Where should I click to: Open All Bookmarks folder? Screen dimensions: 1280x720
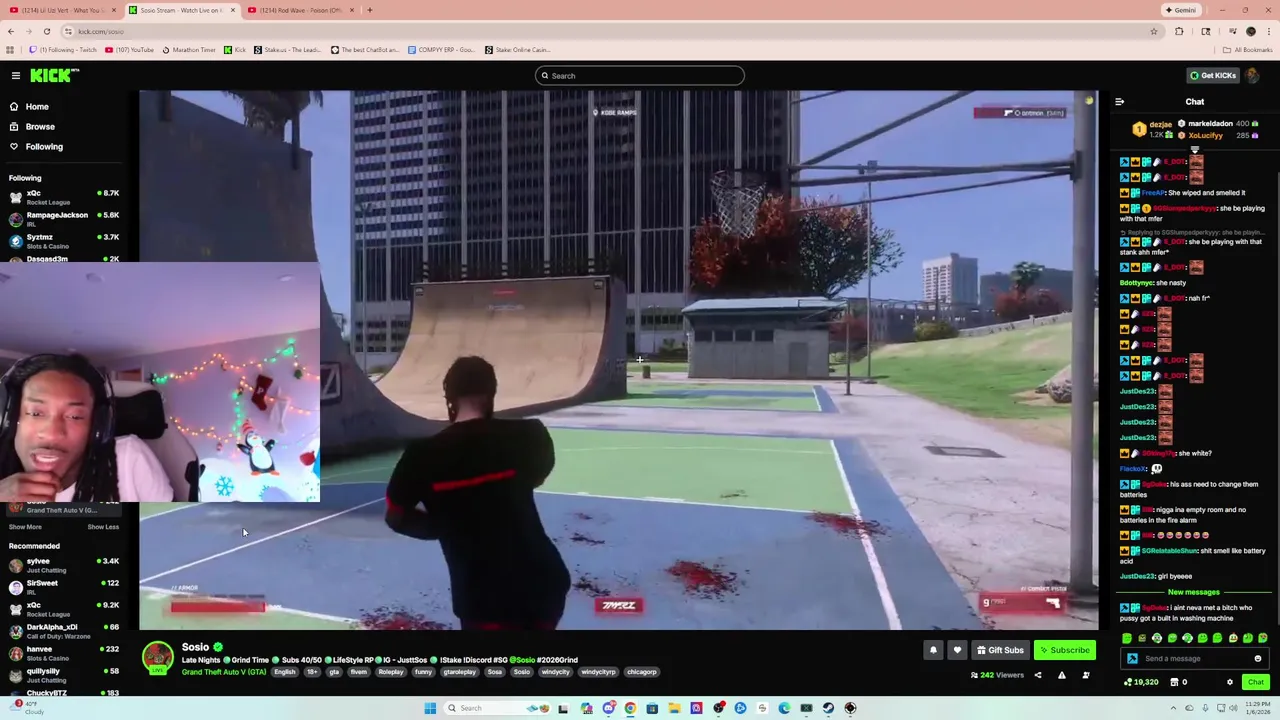pos(1247,49)
